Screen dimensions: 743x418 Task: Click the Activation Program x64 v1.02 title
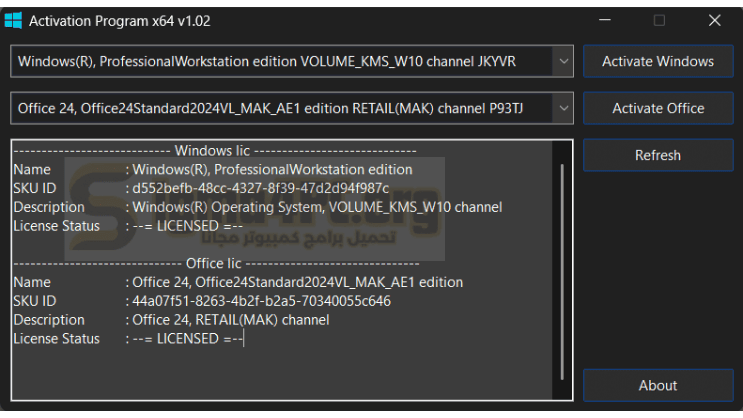(119, 21)
